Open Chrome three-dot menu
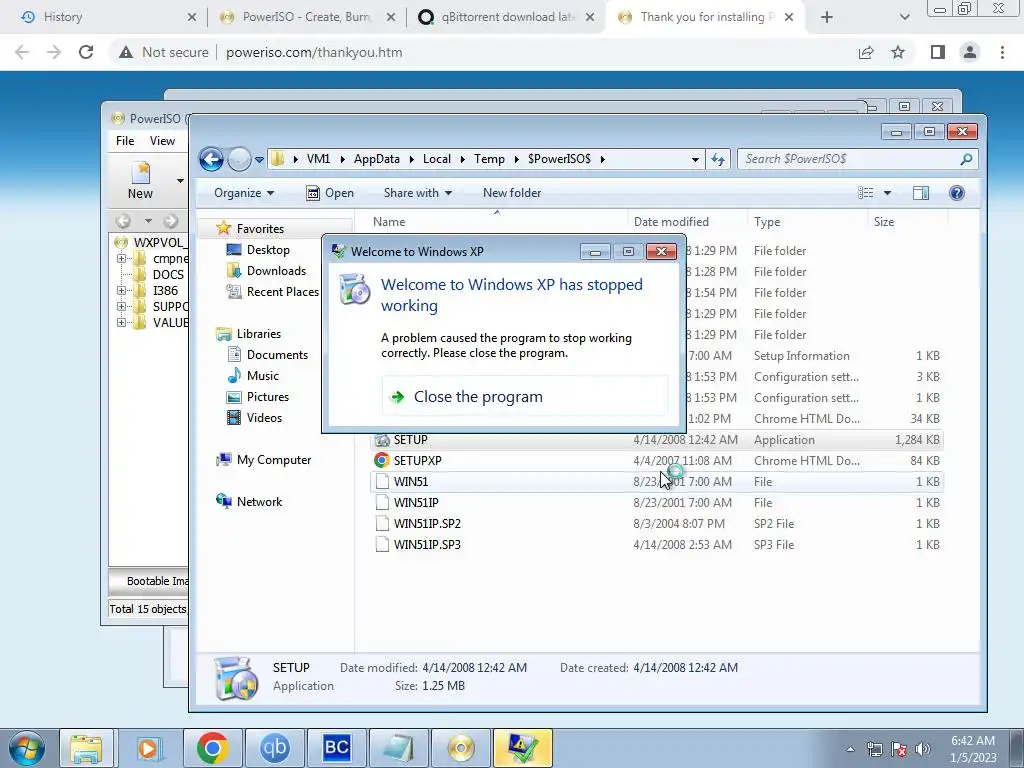This screenshot has width=1024, height=768. tap(1002, 52)
